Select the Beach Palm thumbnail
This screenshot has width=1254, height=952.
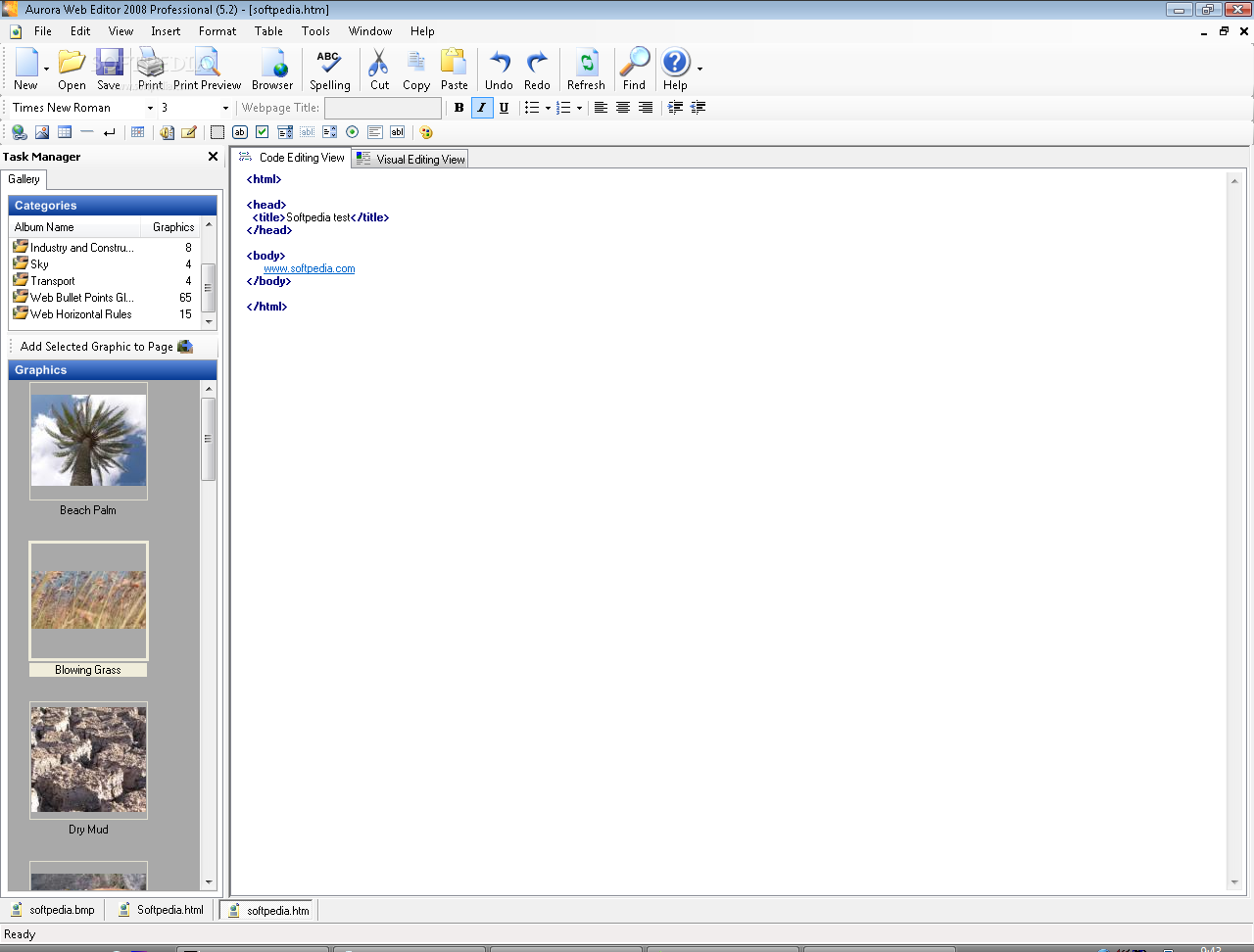click(x=88, y=441)
